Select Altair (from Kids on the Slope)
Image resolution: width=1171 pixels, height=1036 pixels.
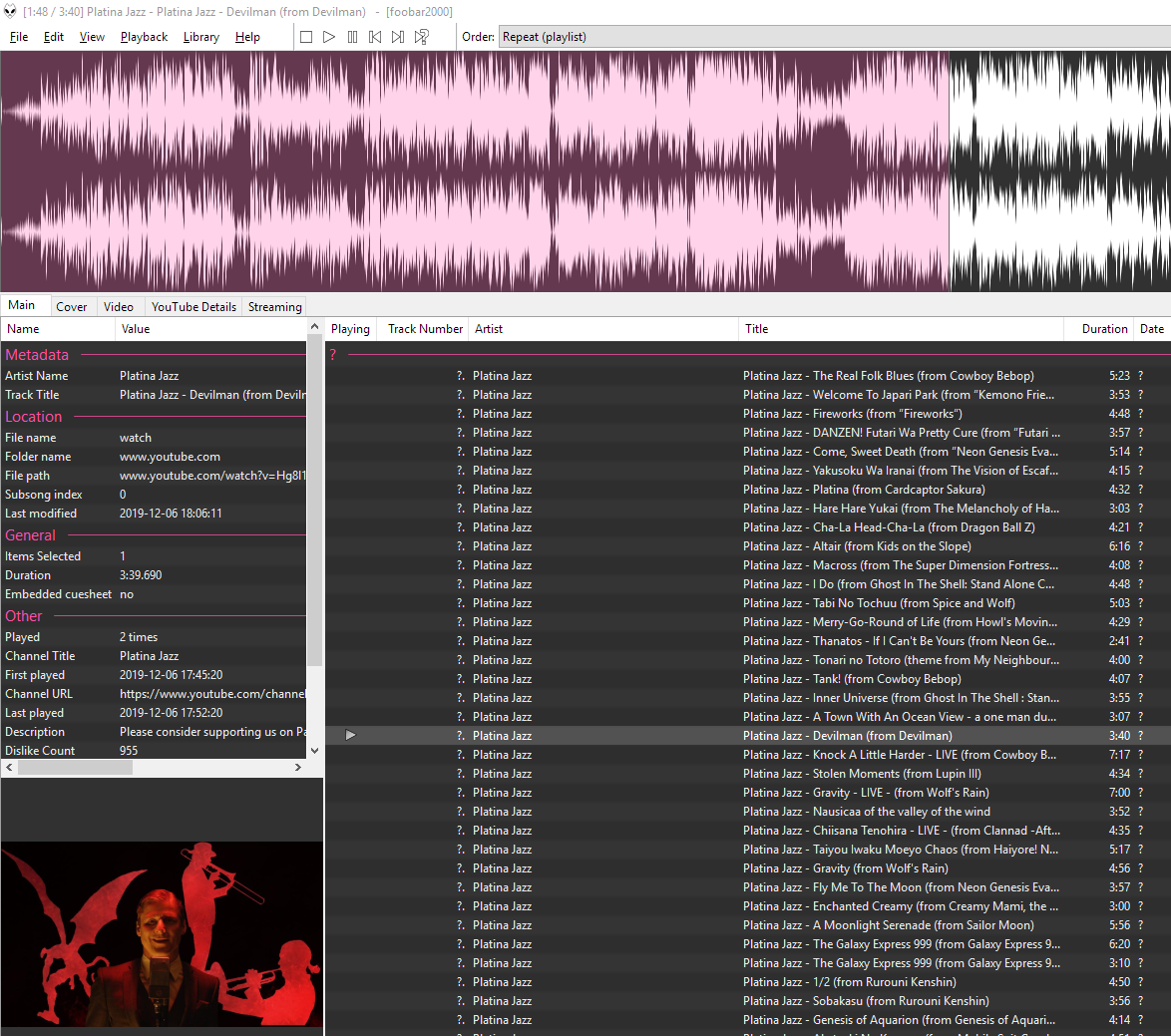pyautogui.click(x=748, y=546)
